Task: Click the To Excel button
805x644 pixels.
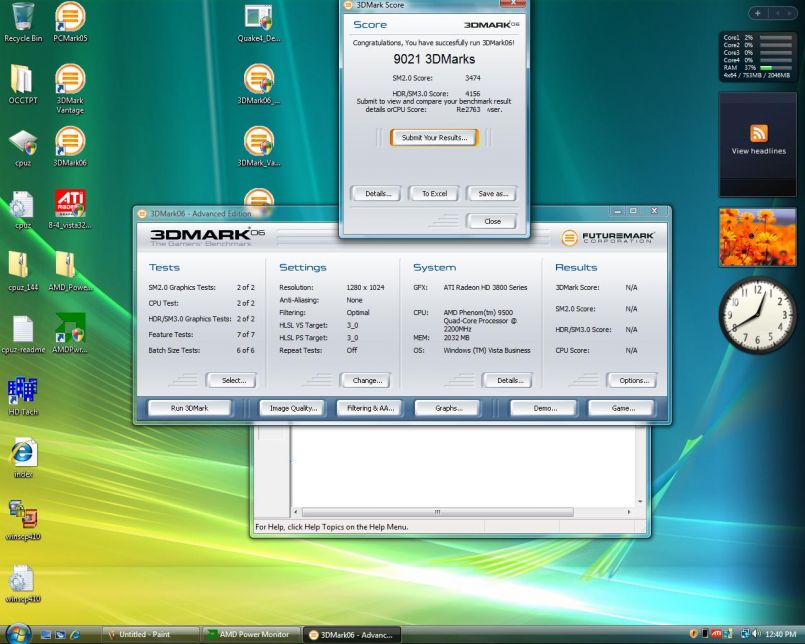Action: pyautogui.click(x=434, y=193)
